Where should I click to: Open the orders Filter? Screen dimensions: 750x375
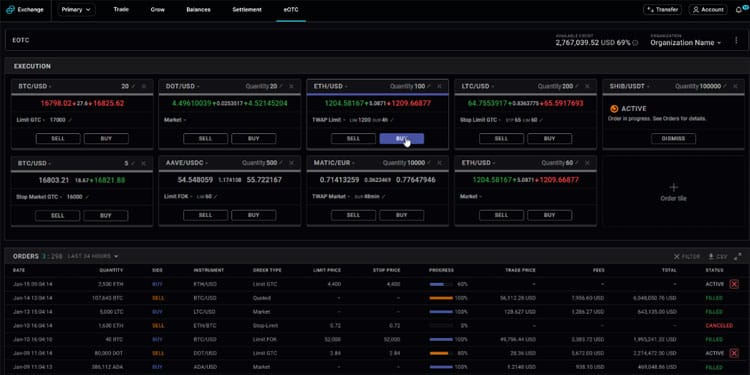(x=686, y=257)
